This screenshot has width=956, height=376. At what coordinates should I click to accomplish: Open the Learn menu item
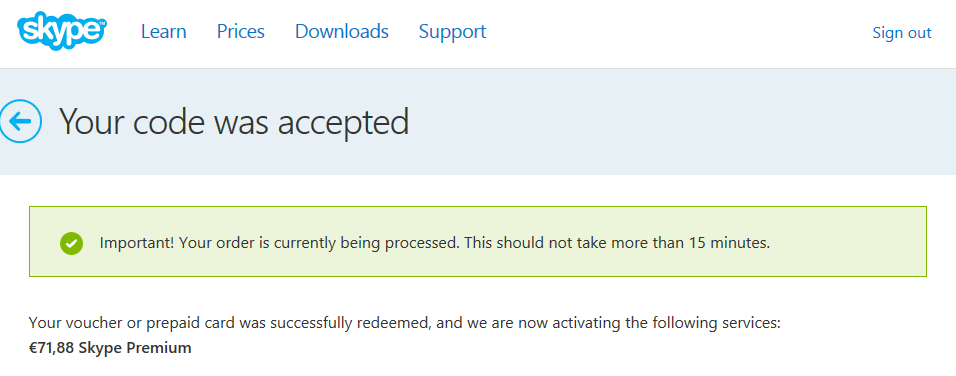point(163,32)
